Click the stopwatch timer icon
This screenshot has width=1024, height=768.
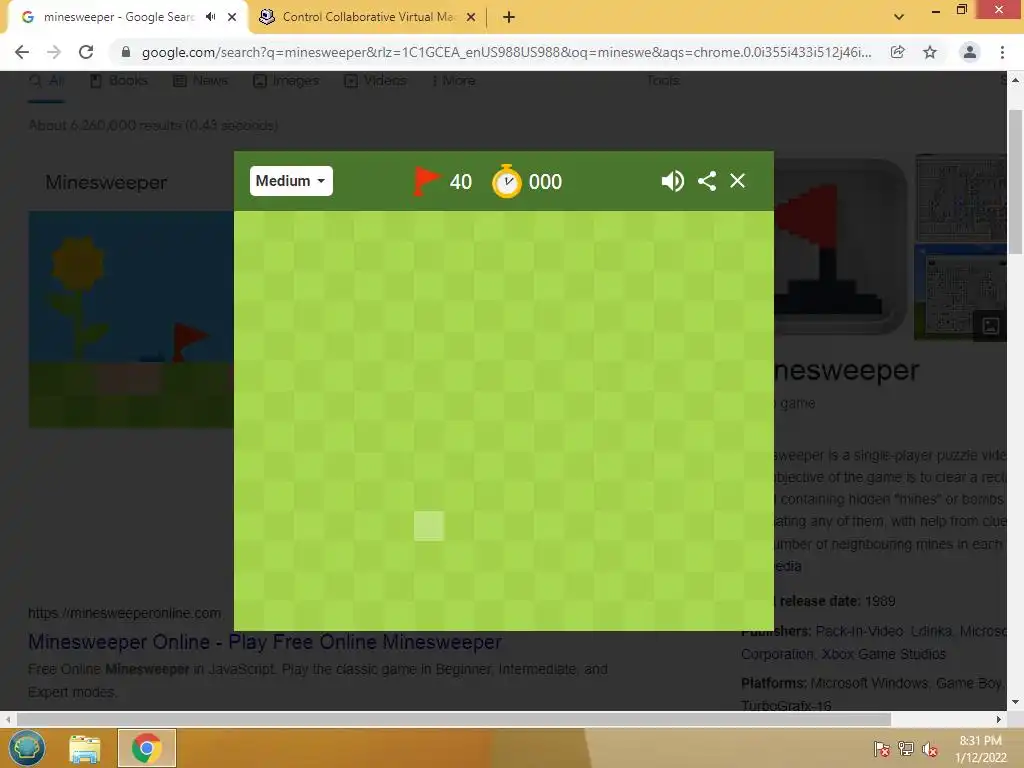pyautogui.click(x=507, y=182)
